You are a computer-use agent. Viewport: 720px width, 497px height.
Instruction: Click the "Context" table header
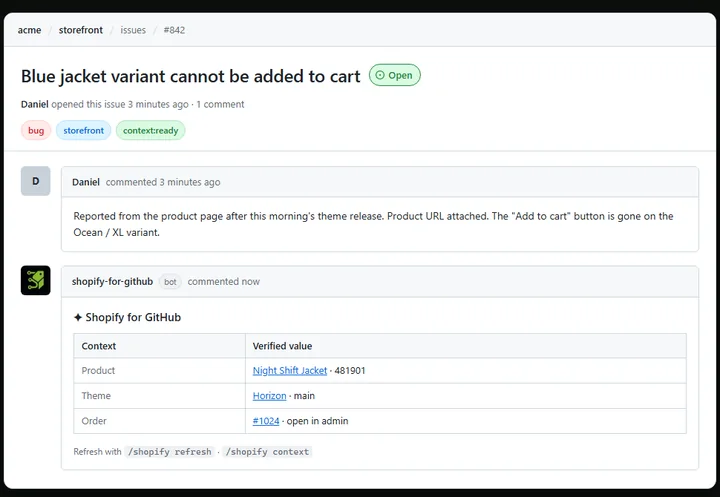point(99,346)
